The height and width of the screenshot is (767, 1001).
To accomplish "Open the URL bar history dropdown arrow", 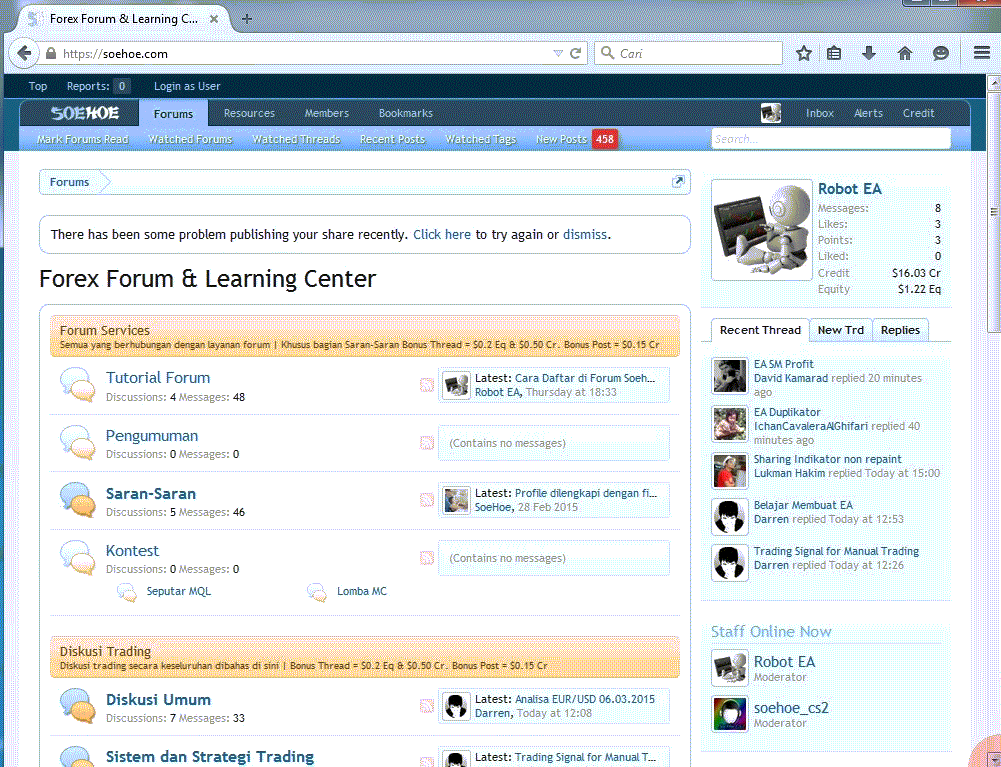I will pyautogui.click(x=558, y=54).
